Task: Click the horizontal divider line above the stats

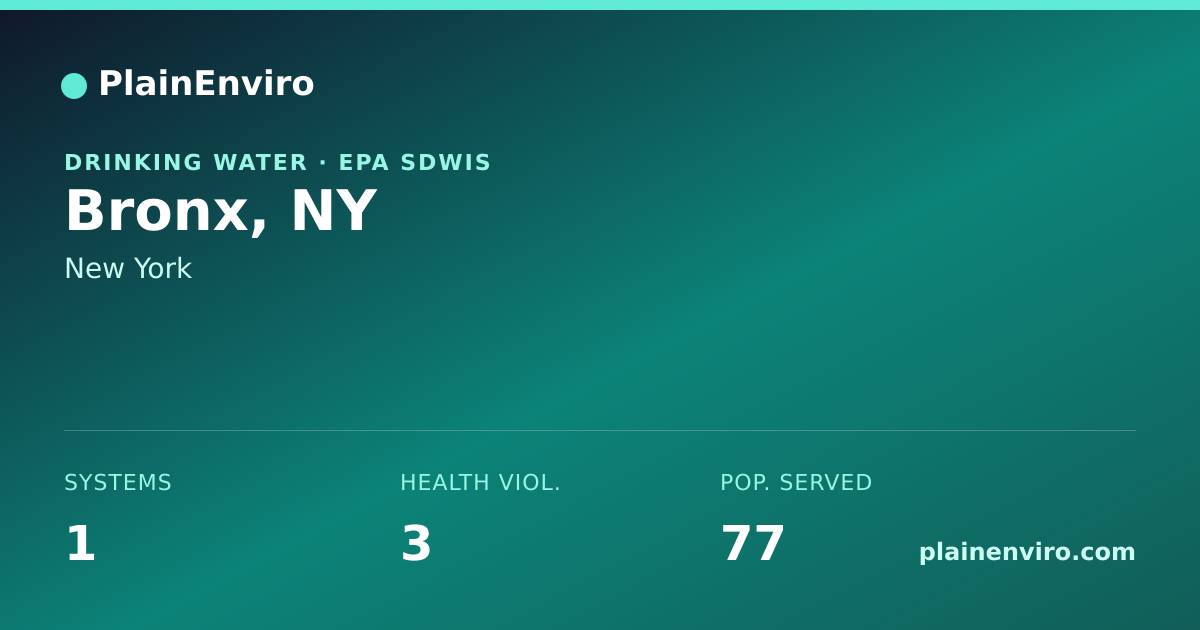Action: pyautogui.click(x=600, y=430)
